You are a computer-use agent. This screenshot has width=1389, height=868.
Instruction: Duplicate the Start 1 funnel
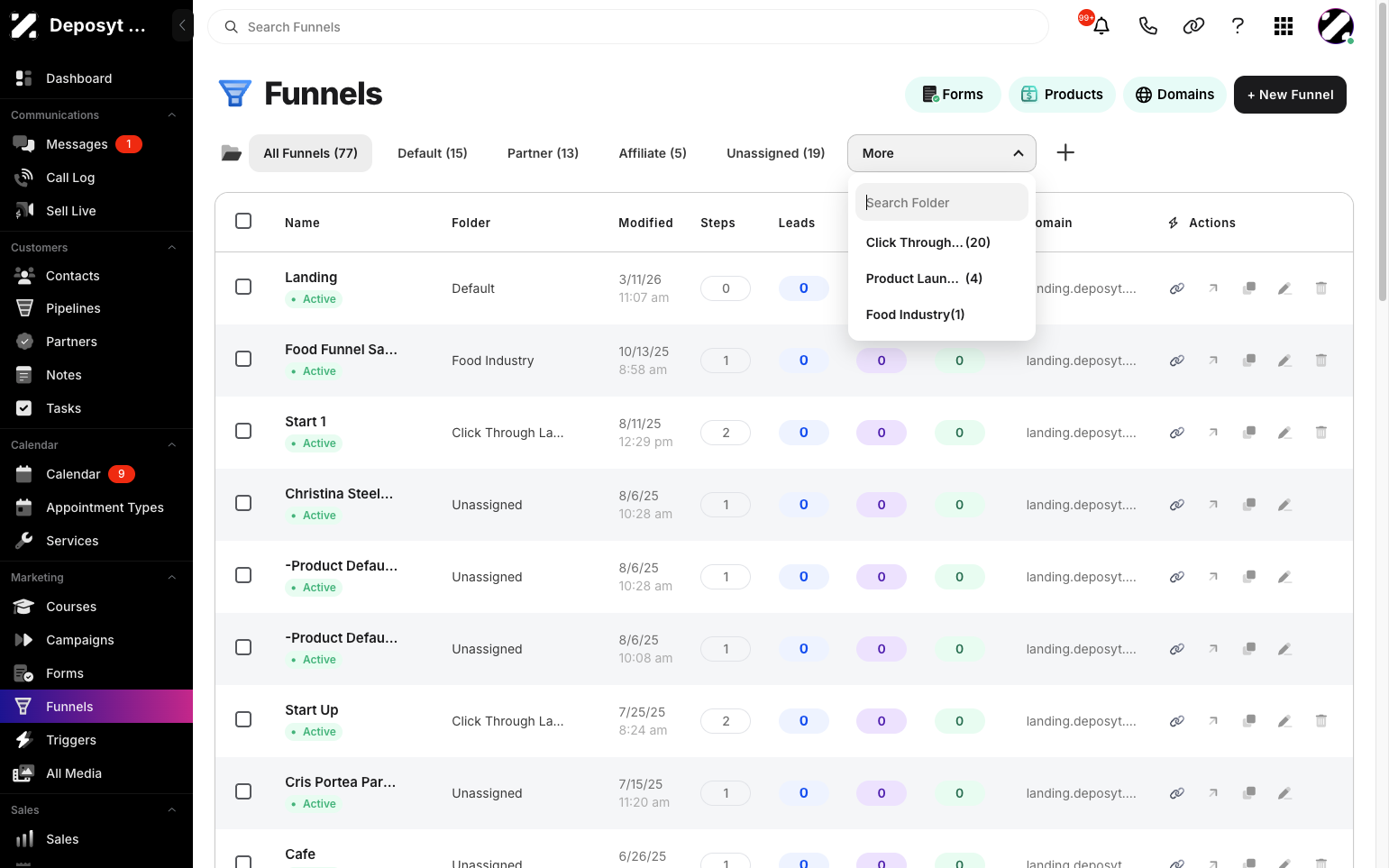tap(1249, 433)
